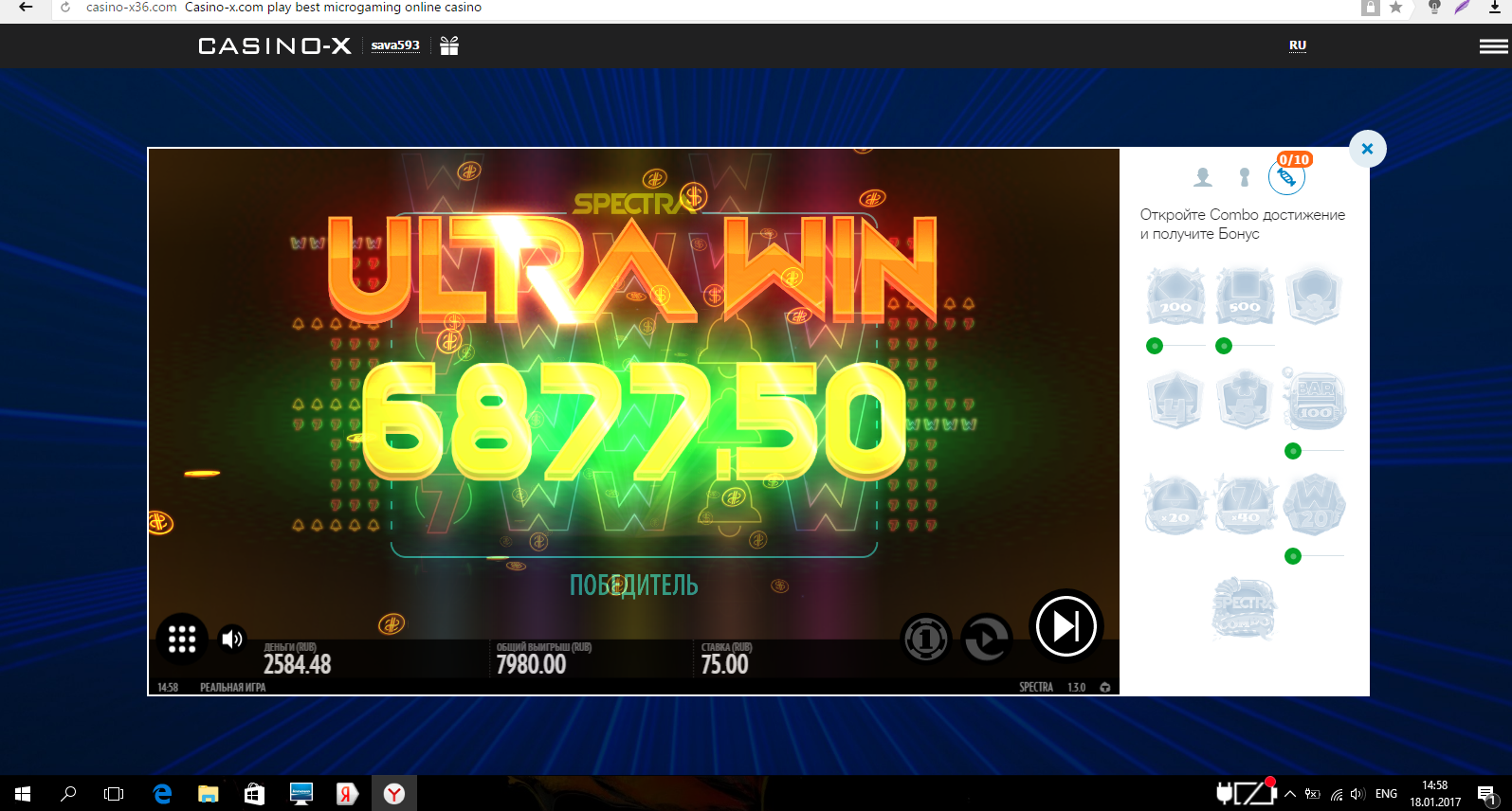Mute the game sound
This screenshot has height=811, width=1512.
point(231,639)
